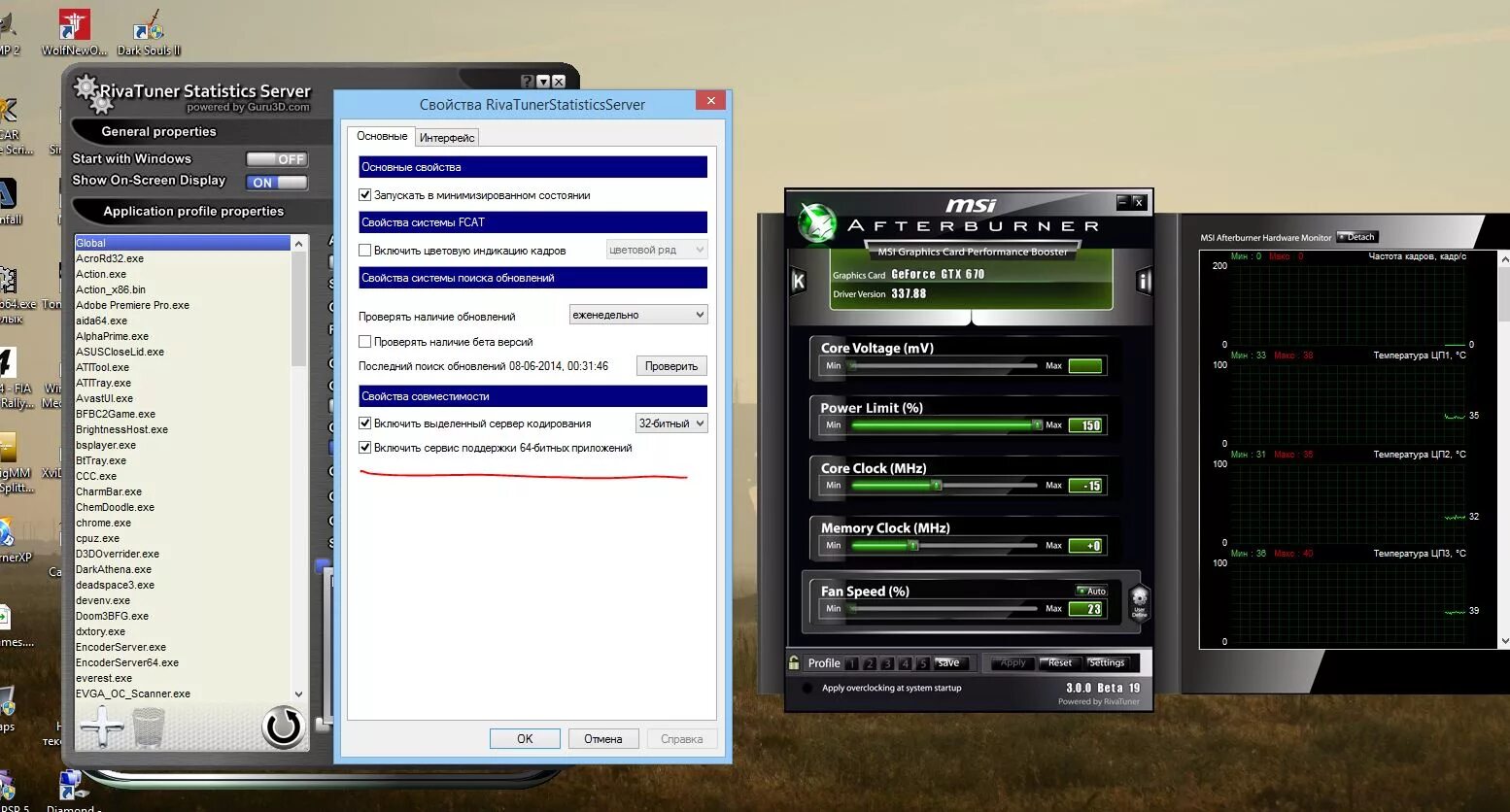The image size is (1510, 812).
Task: Toggle Start with Windows switch
Action: tap(277, 159)
